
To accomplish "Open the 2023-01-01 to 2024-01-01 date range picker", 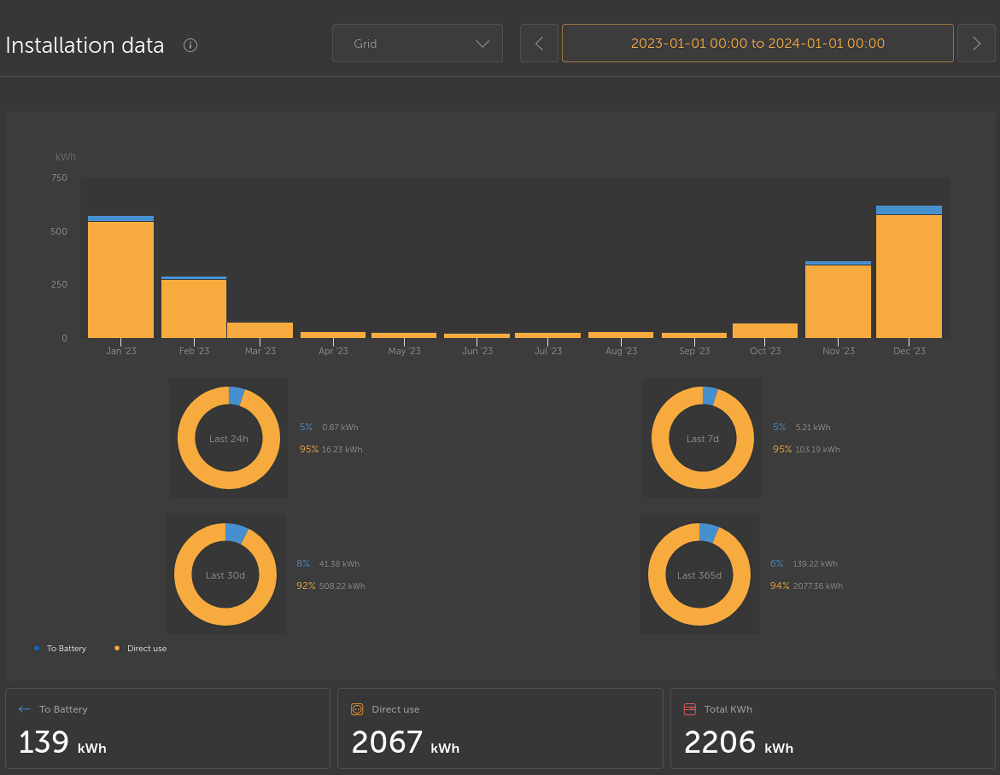I will click(758, 43).
